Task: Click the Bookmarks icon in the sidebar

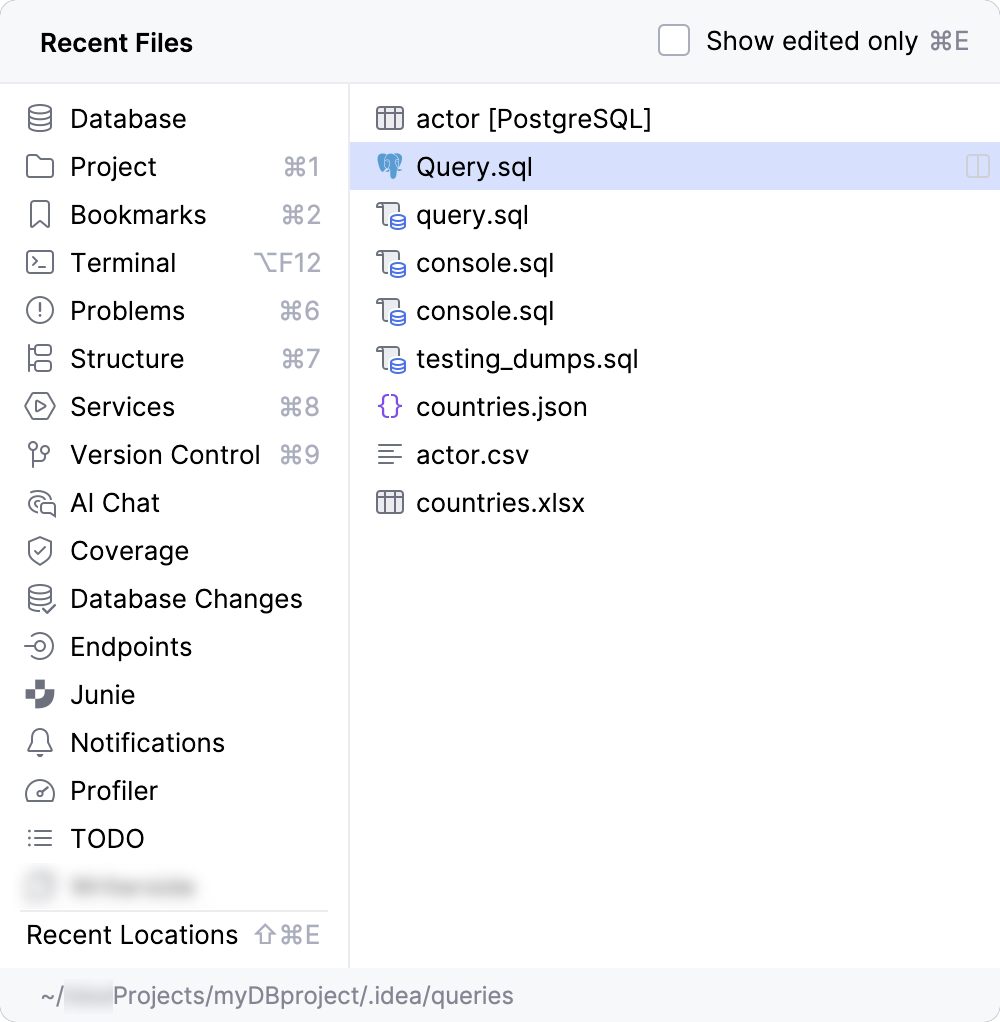Action: (x=40, y=215)
